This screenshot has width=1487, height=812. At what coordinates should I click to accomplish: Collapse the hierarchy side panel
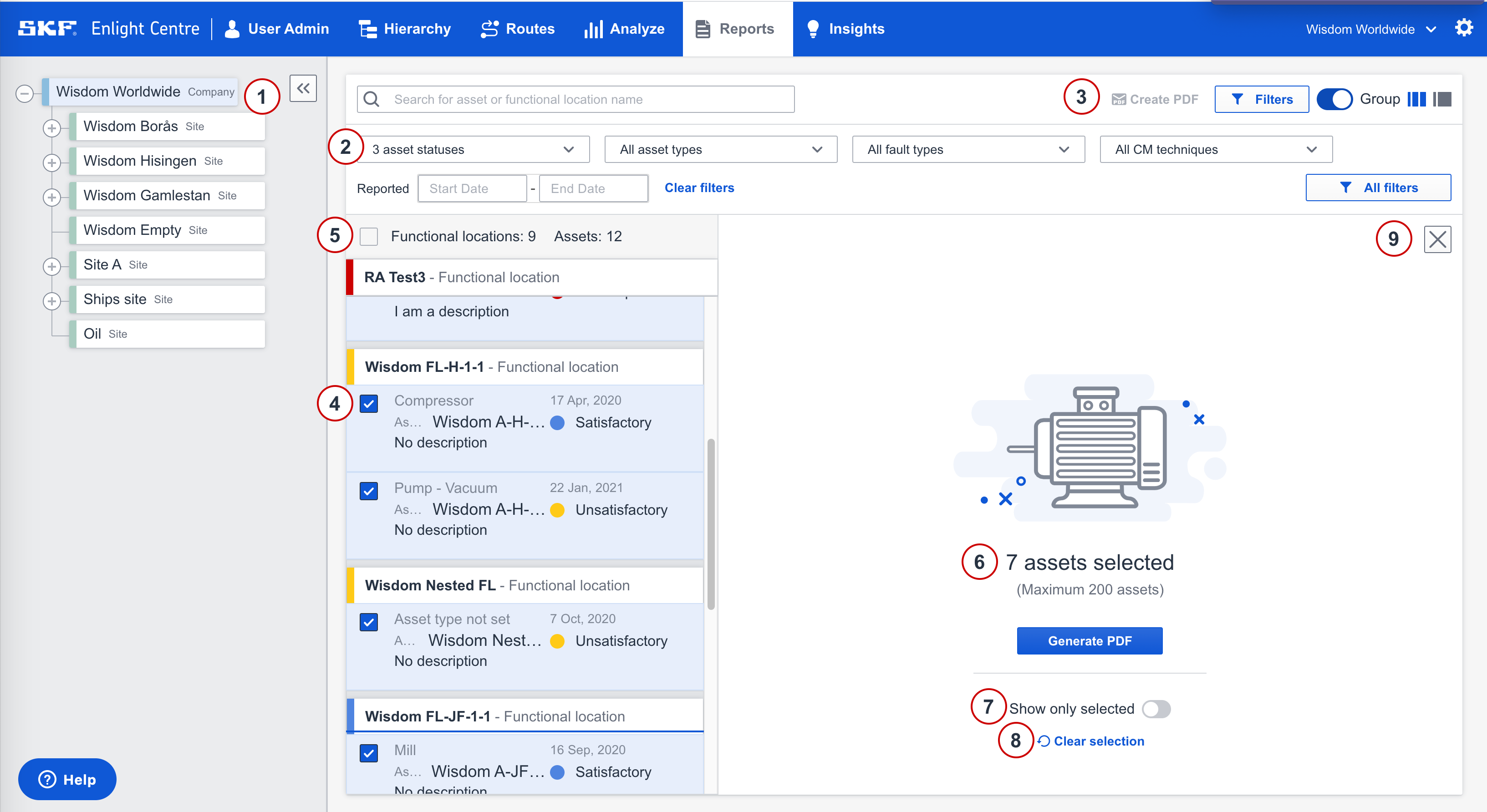(303, 88)
